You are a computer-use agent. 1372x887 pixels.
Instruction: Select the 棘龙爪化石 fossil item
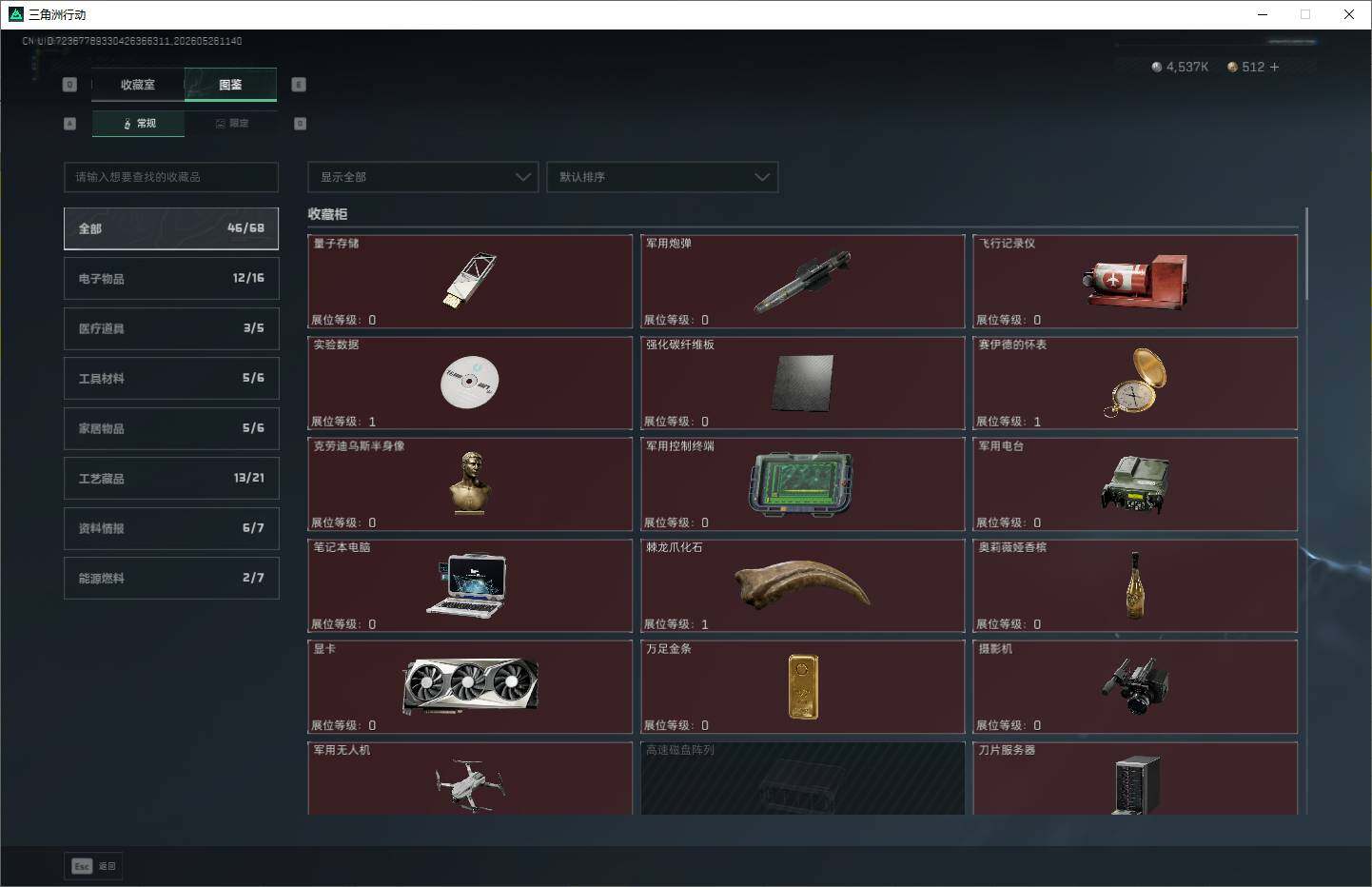click(x=803, y=585)
